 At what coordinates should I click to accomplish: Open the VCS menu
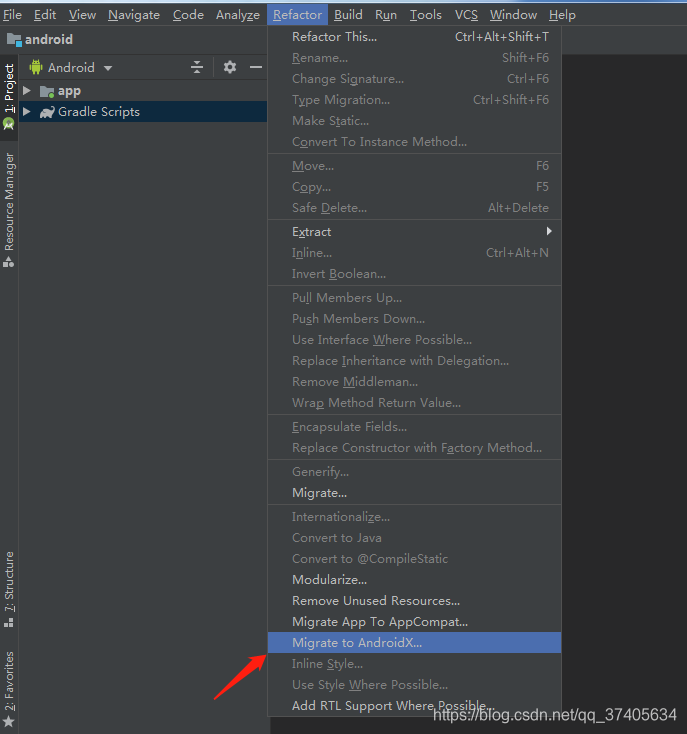click(x=466, y=15)
